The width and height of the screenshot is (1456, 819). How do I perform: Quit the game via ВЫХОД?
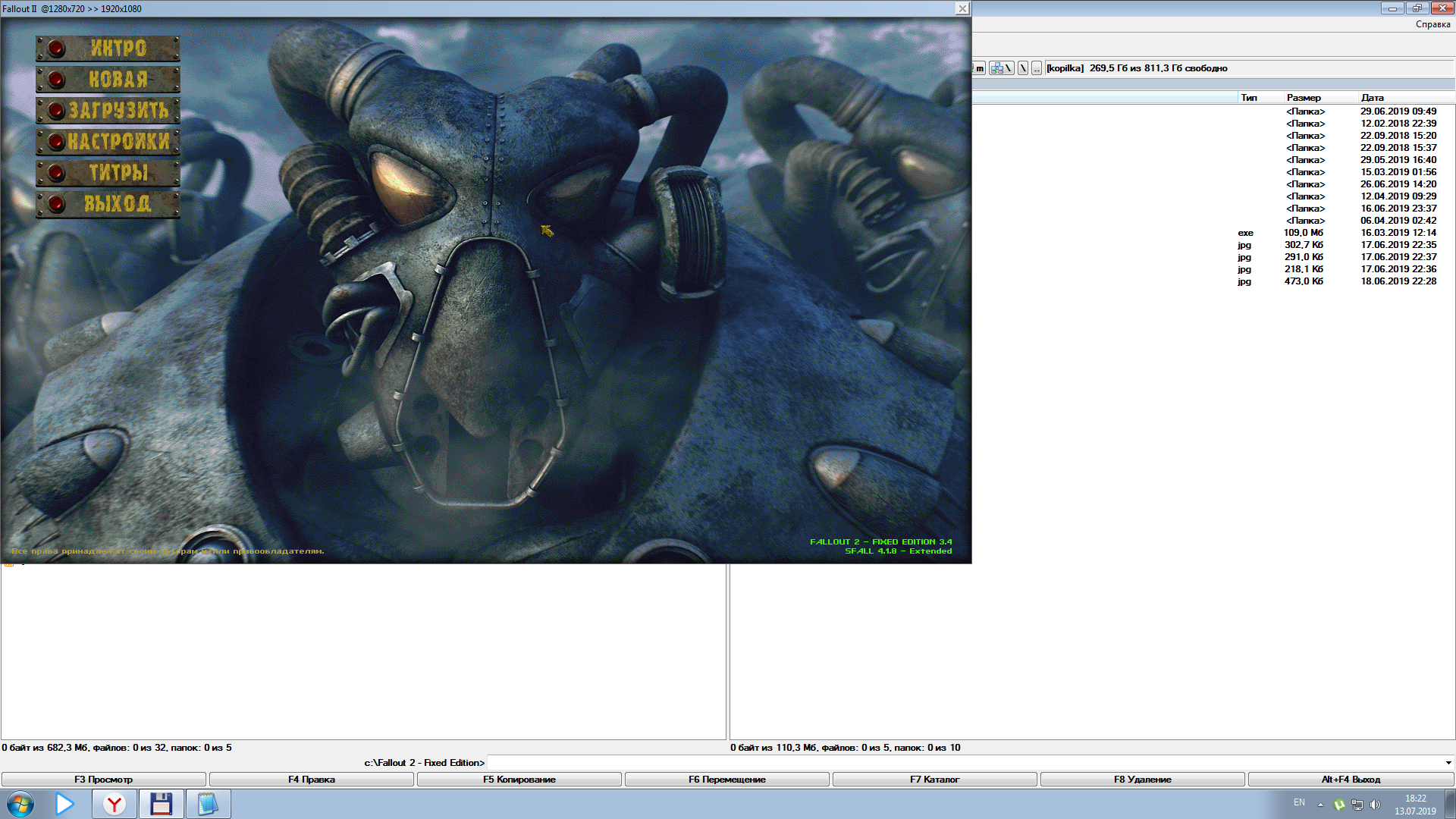(x=108, y=204)
